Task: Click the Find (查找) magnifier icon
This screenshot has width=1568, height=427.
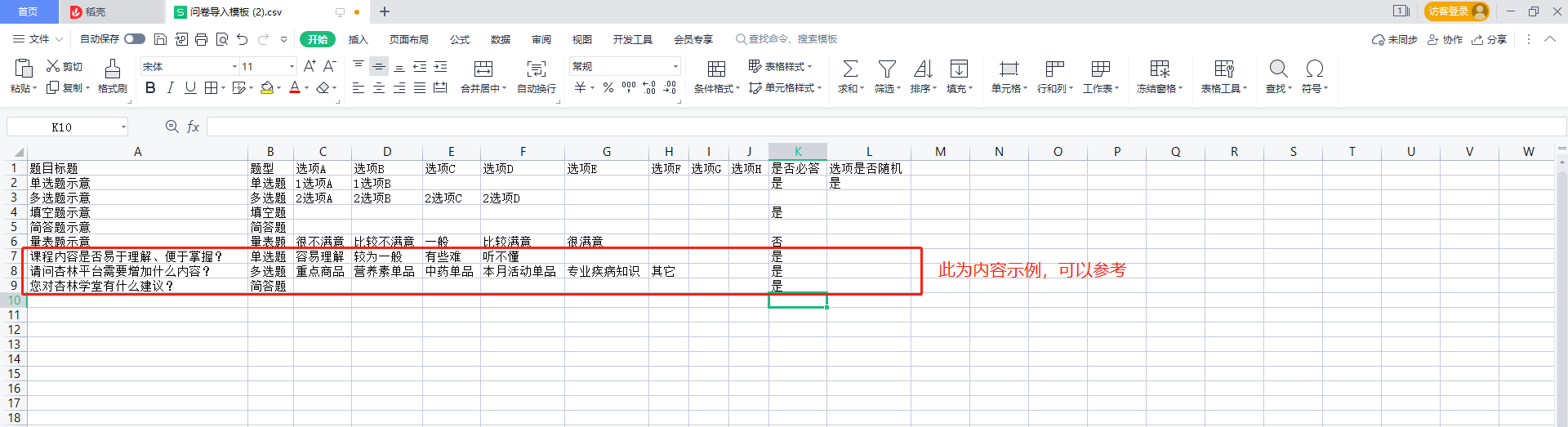Action: click(1278, 69)
